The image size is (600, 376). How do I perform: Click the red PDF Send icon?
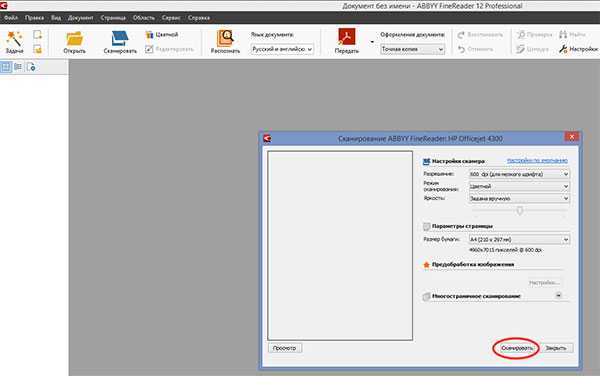tap(346, 37)
